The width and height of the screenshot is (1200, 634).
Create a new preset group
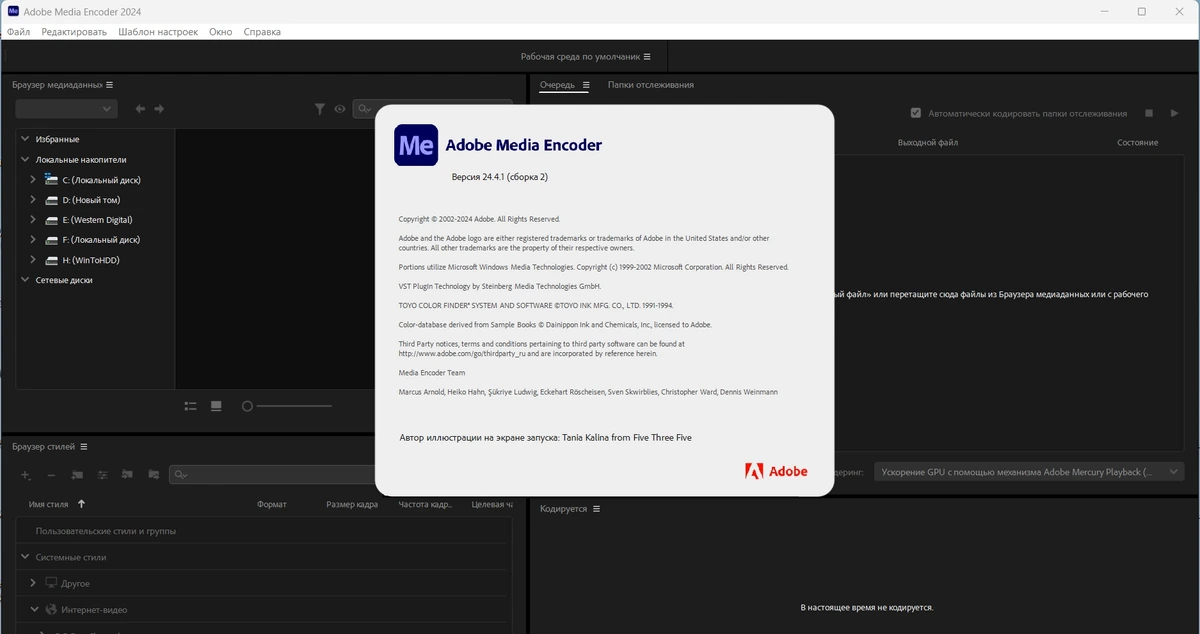76,475
